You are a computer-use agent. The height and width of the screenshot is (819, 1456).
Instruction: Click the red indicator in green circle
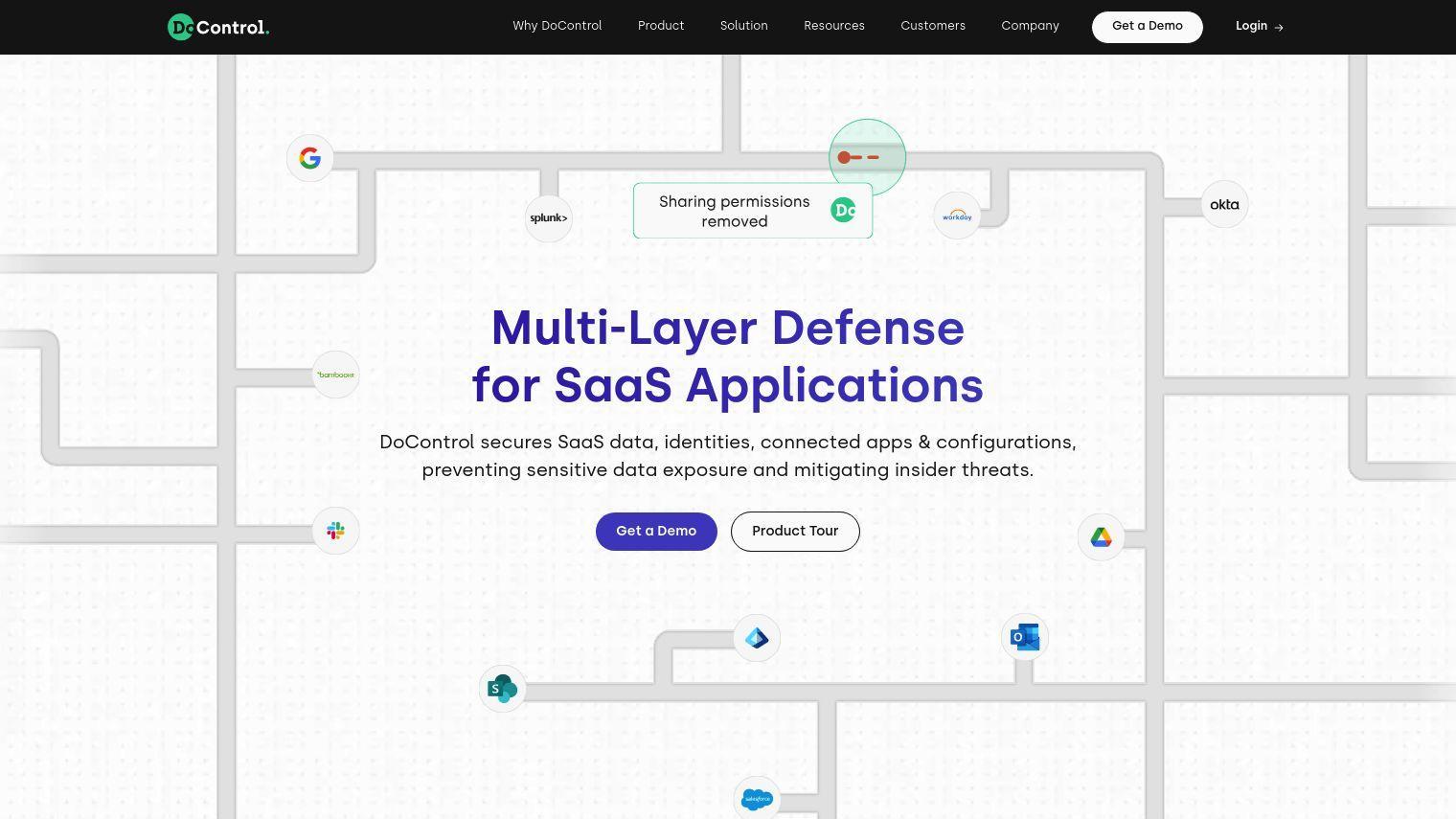[858, 157]
